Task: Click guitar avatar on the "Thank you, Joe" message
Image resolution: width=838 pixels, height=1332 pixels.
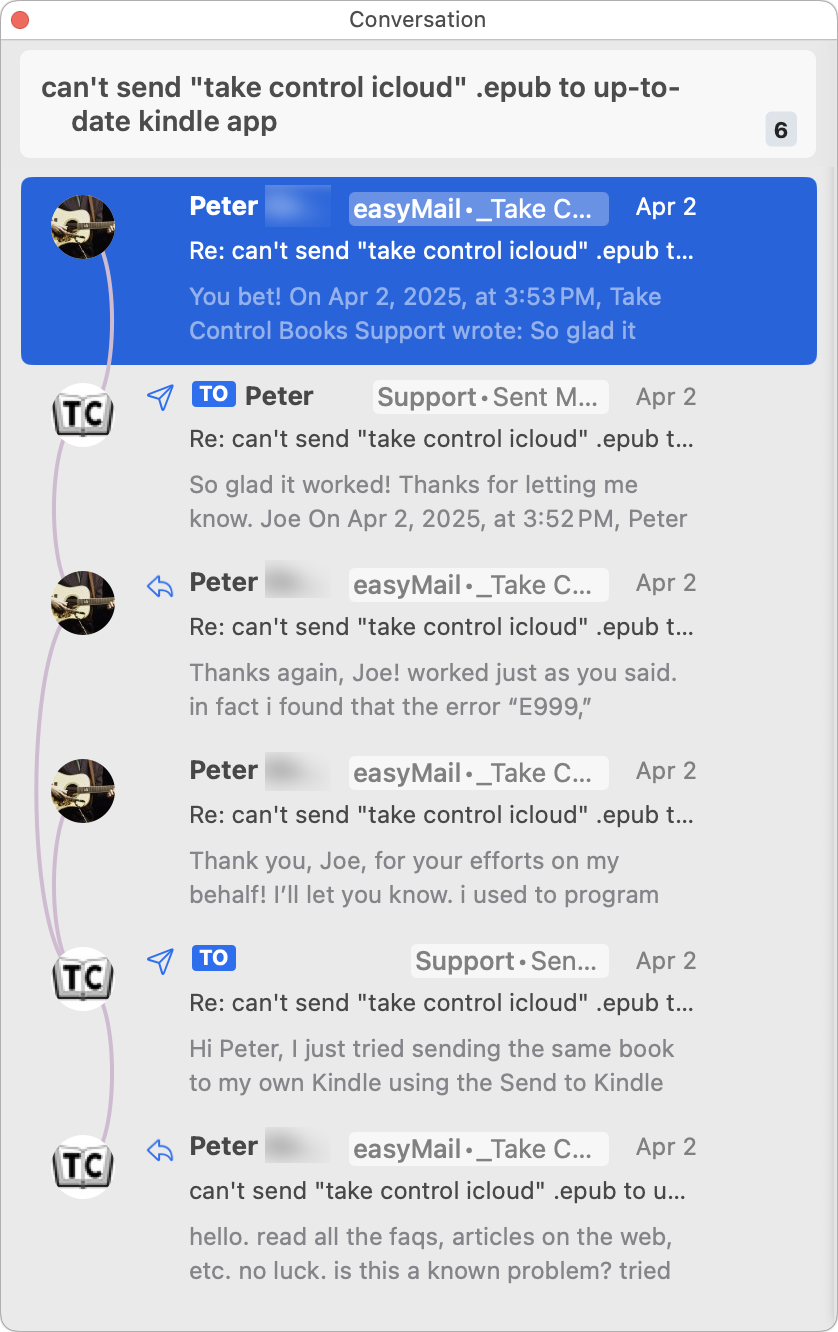Action: 83,791
